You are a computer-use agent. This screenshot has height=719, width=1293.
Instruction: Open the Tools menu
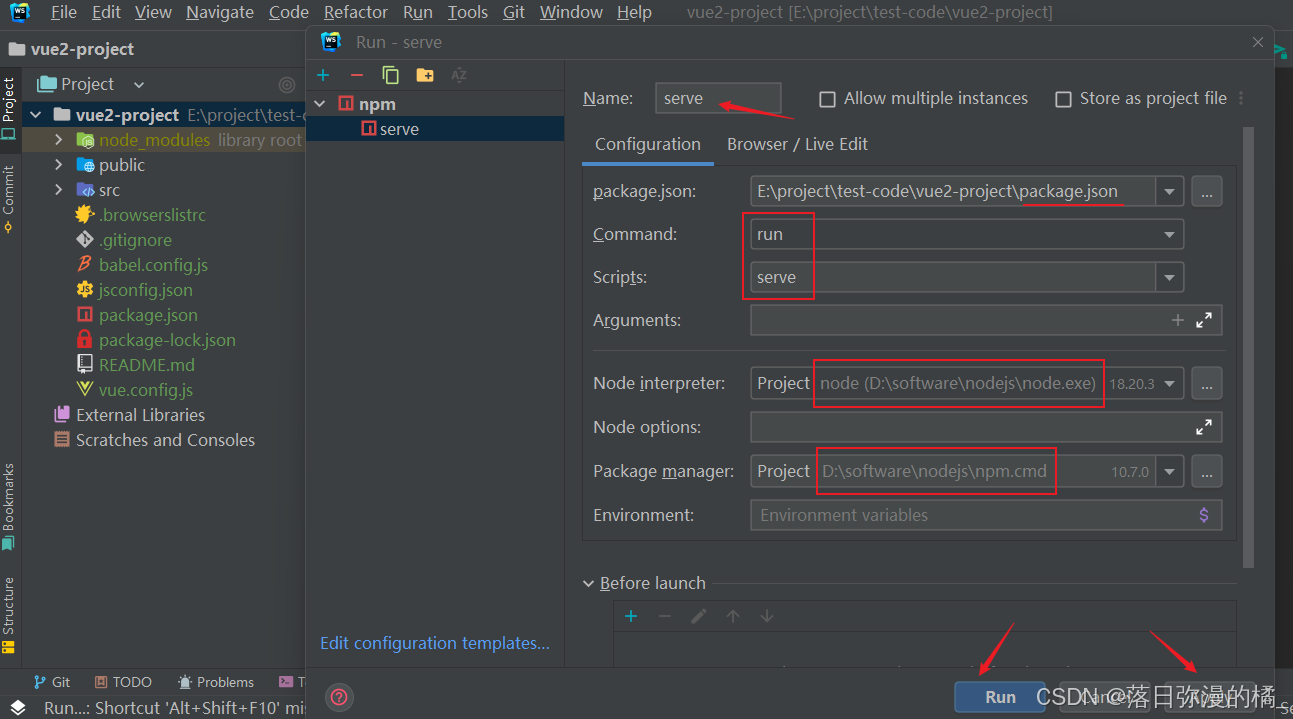(468, 12)
